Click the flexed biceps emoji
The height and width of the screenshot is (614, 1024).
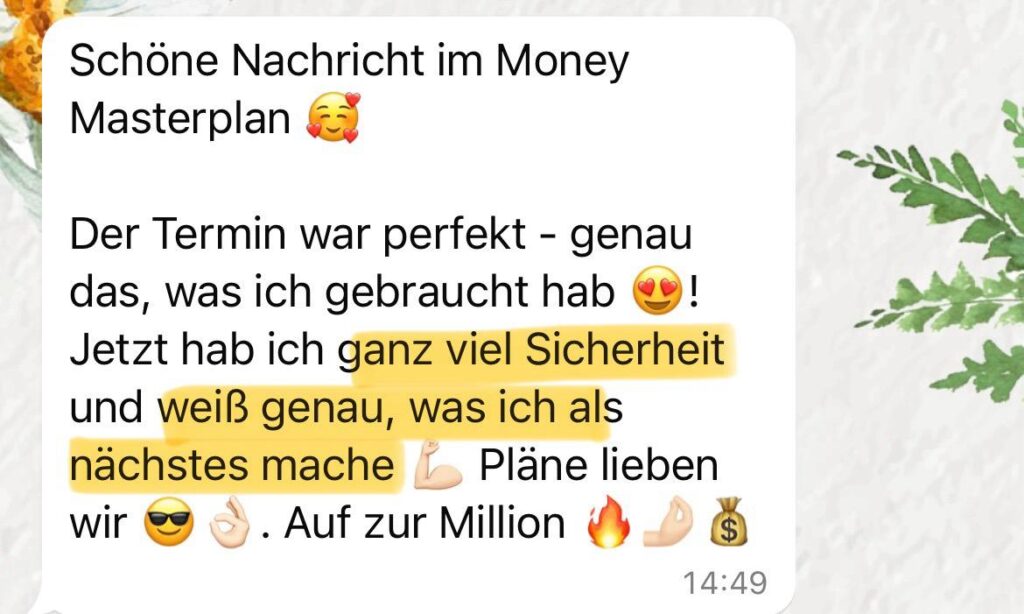click(x=438, y=465)
